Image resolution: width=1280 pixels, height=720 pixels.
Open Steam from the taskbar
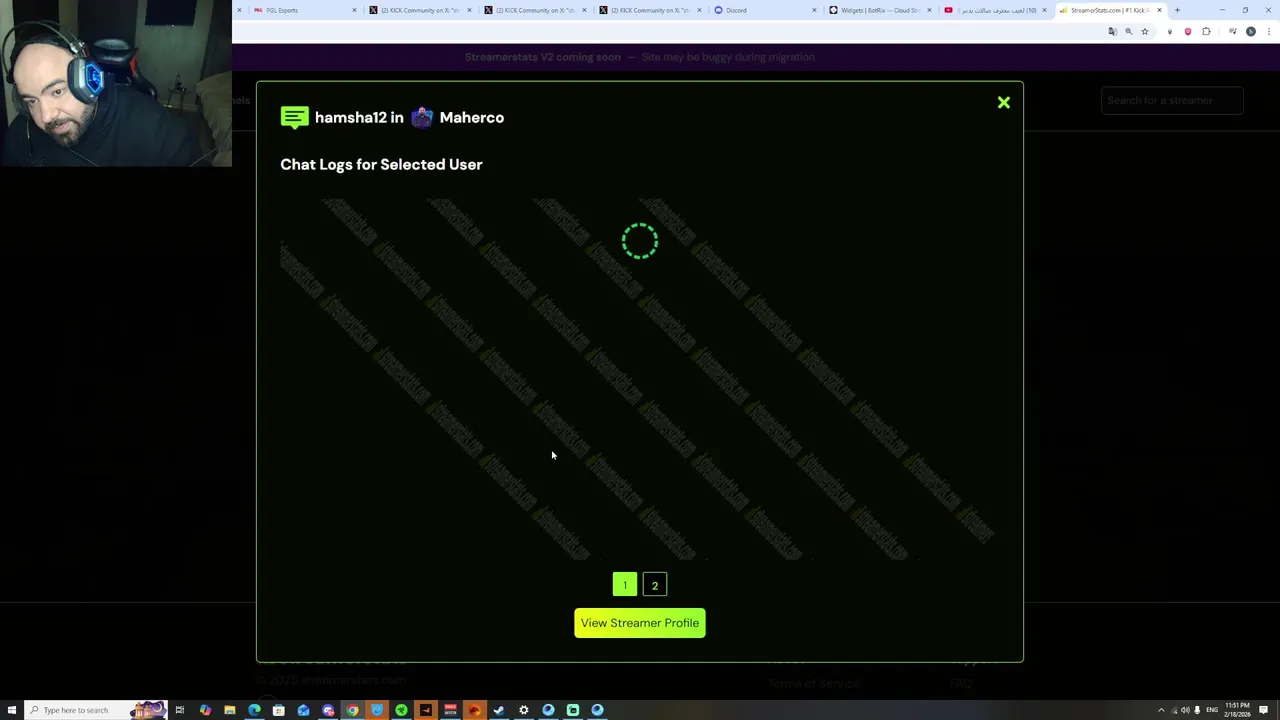pyautogui.click(x=499, y=710)
